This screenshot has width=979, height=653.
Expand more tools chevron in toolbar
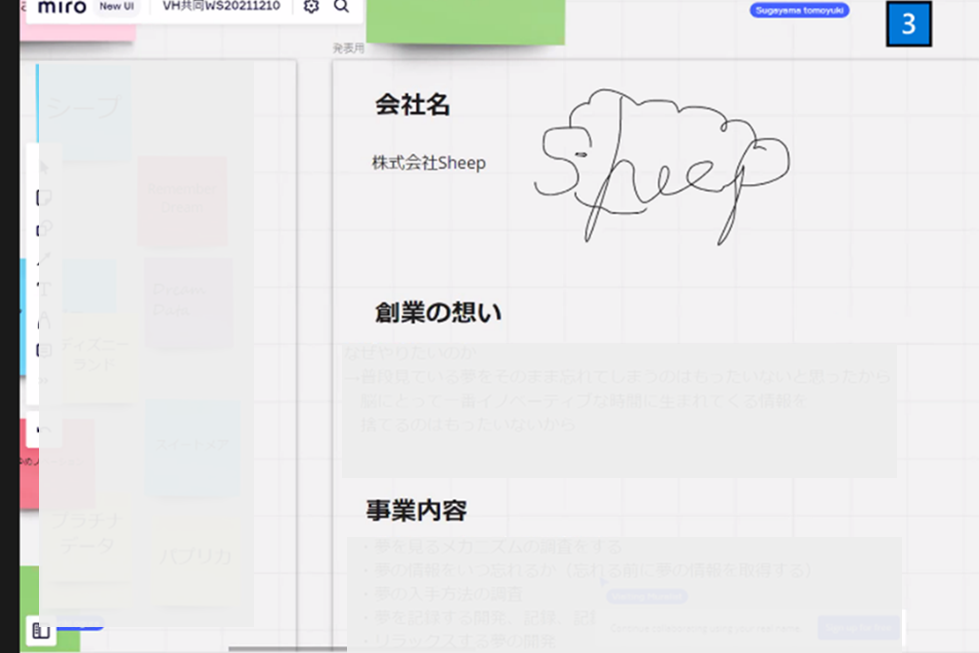pos(44,380)
